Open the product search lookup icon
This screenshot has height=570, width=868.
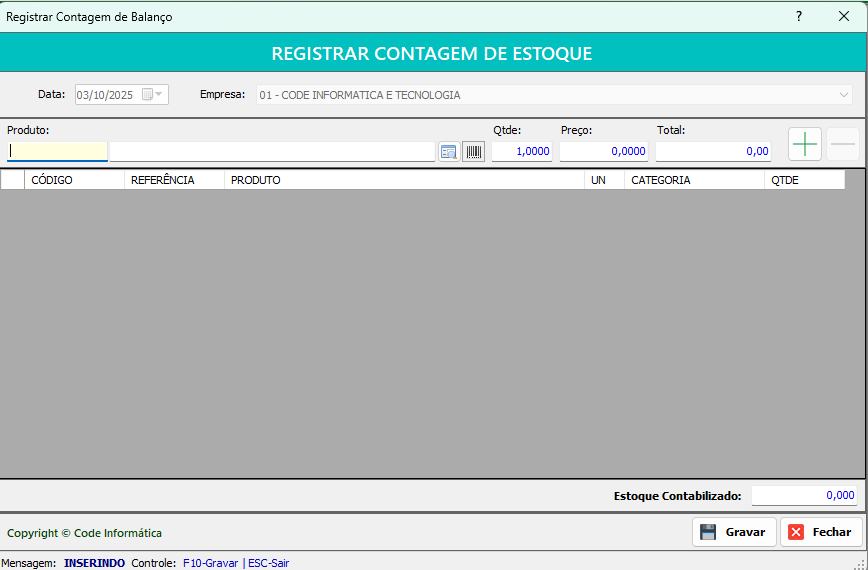(x=449, y=152)
